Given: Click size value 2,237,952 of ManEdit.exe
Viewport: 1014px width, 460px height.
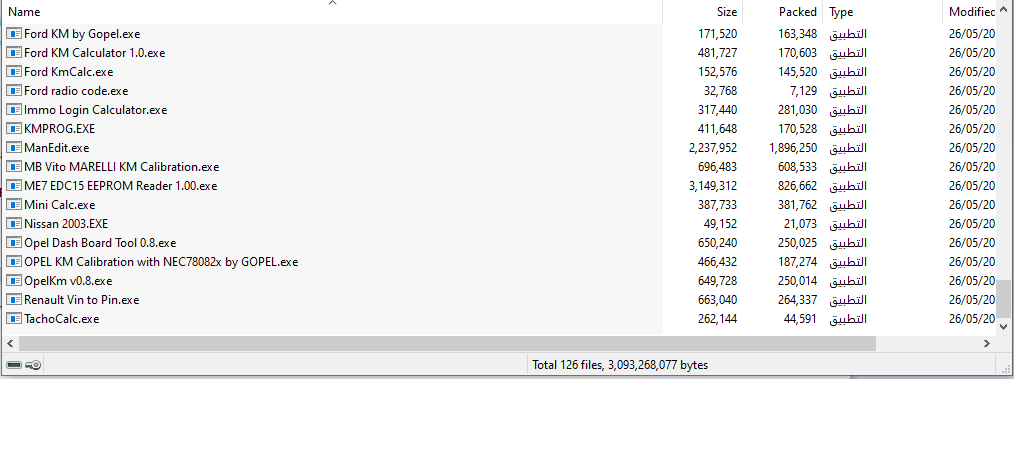Looking at the screenshot, I should (x=713, y=148).
